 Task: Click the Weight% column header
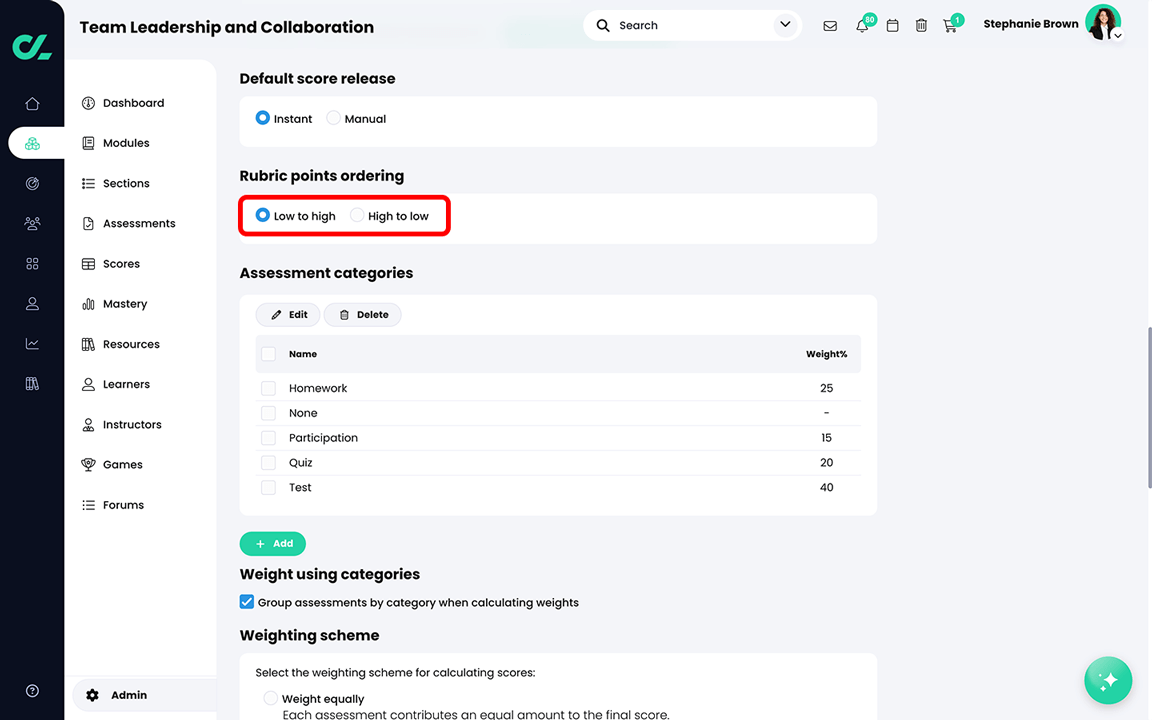point(827,354)
